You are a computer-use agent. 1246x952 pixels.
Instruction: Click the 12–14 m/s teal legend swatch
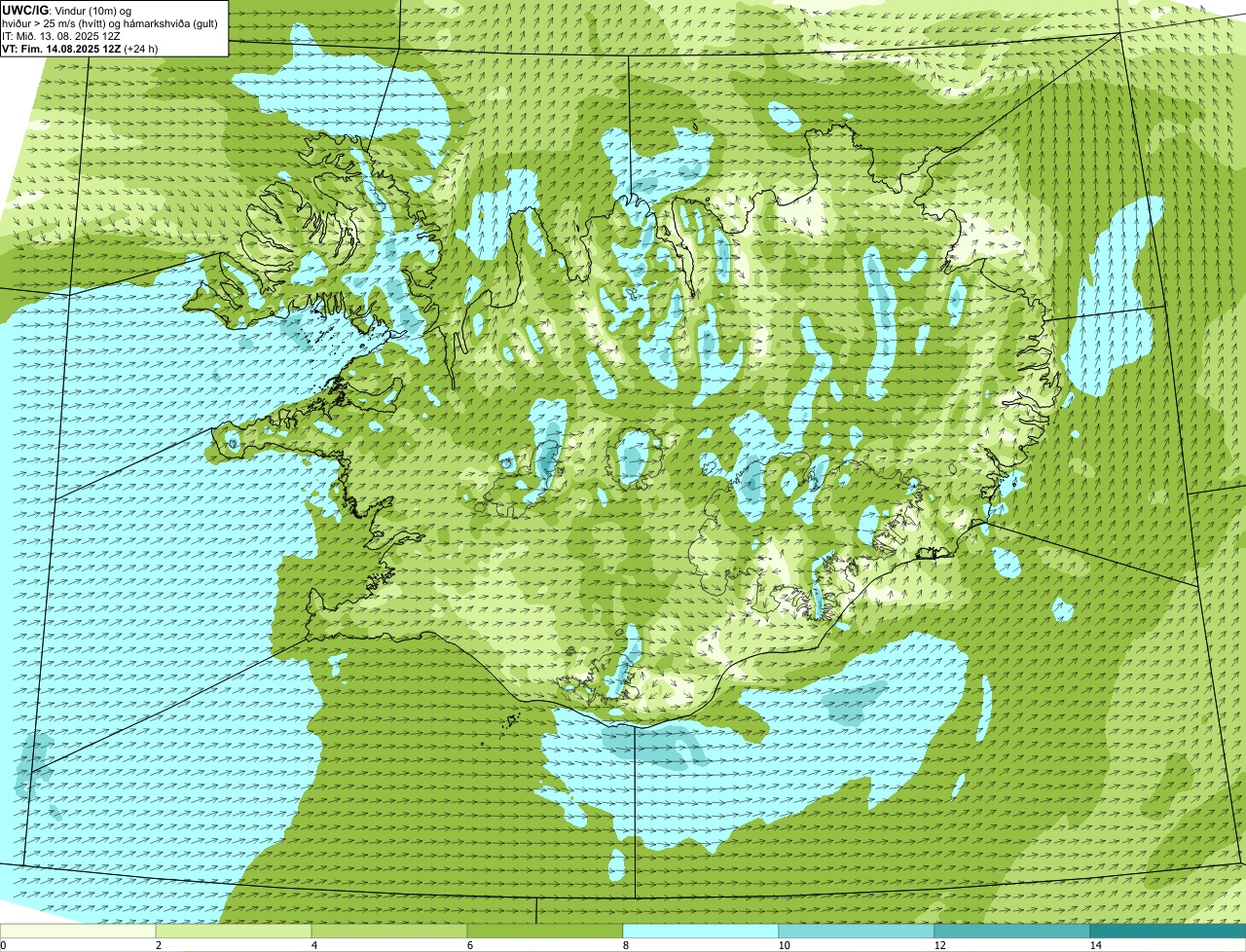click(1012, 931)
